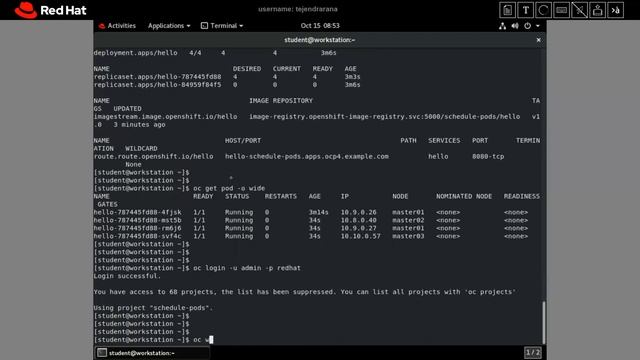Select student@workstation task in bottom window list
This screenshot has width=640, height=360.
pyautogui.click(x=152, y=353)
